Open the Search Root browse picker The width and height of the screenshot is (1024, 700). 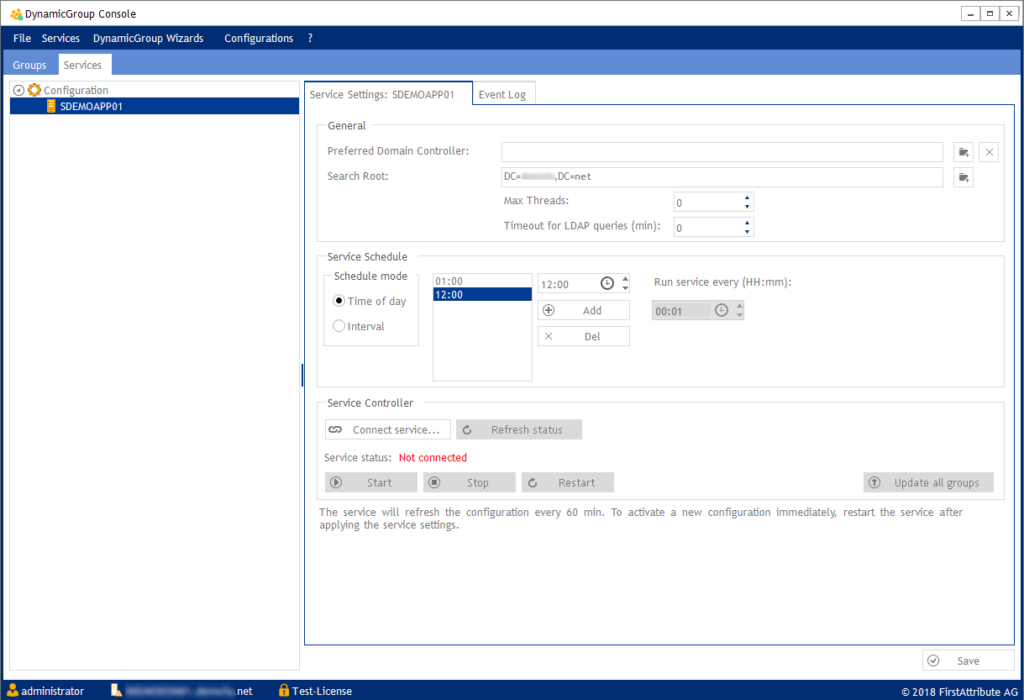click(x=963, y=176)
